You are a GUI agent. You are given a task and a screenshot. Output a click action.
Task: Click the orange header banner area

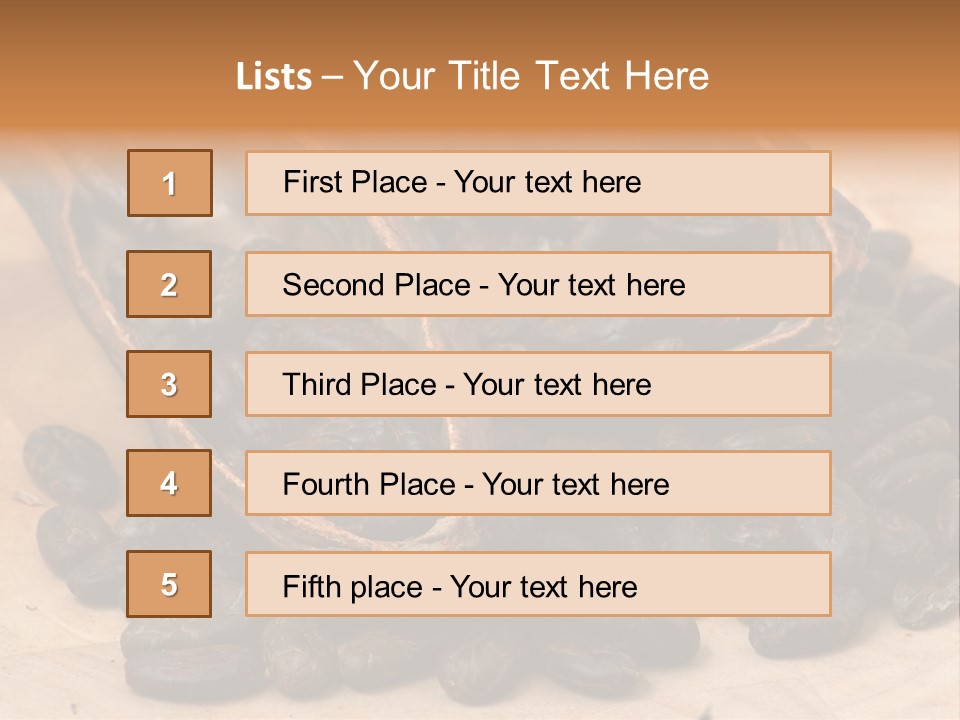coord(850,60)
